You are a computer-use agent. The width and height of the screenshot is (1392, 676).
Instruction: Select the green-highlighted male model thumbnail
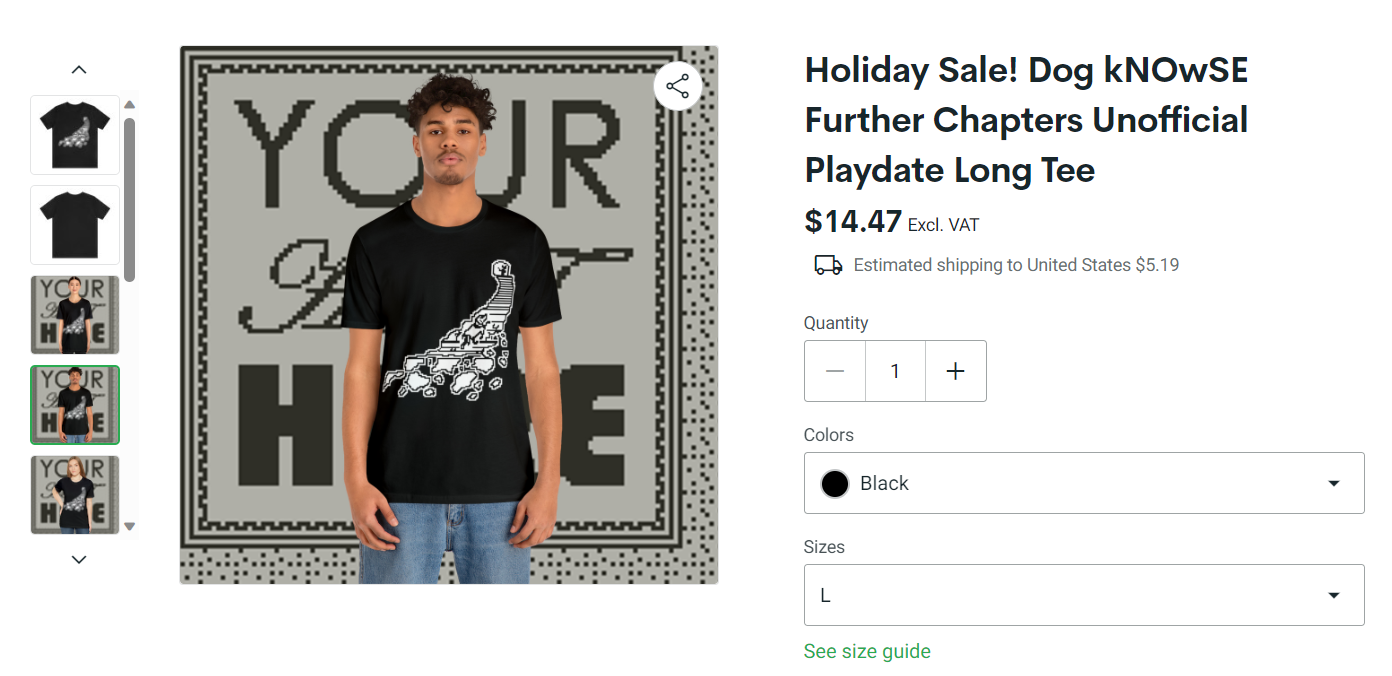pyautogui.click(x=75, y=405)
